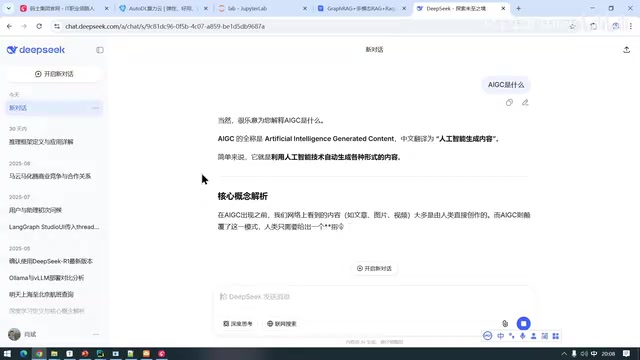Open IME toolbox grid icon
This screenshot has height=360, width=640.
point(556,336)
